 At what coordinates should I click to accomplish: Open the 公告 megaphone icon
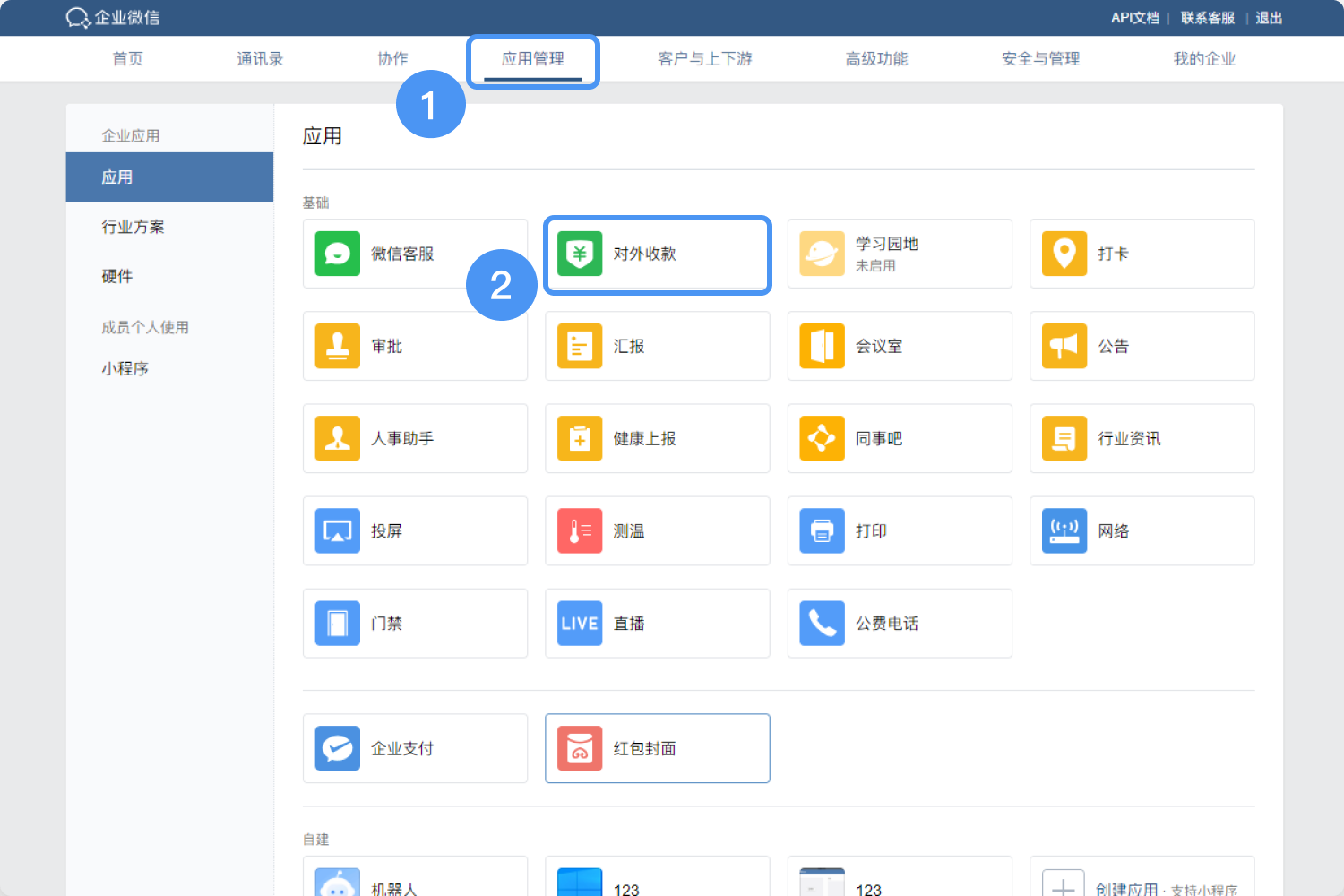1064,346
